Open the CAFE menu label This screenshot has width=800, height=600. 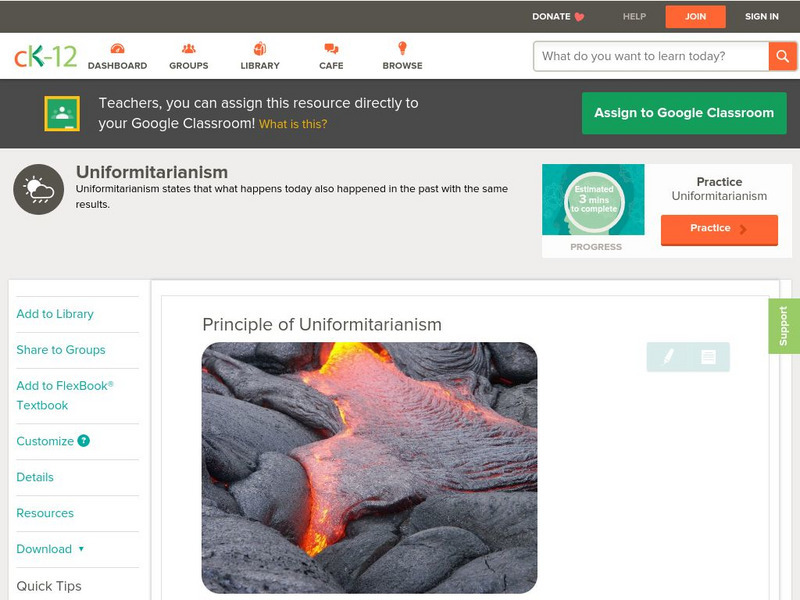(331, 66)
